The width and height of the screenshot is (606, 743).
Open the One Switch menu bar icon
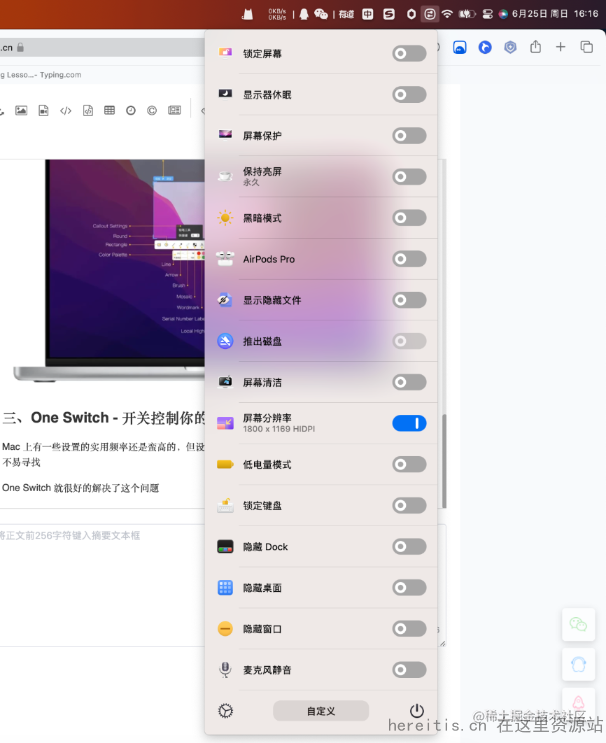430,14
